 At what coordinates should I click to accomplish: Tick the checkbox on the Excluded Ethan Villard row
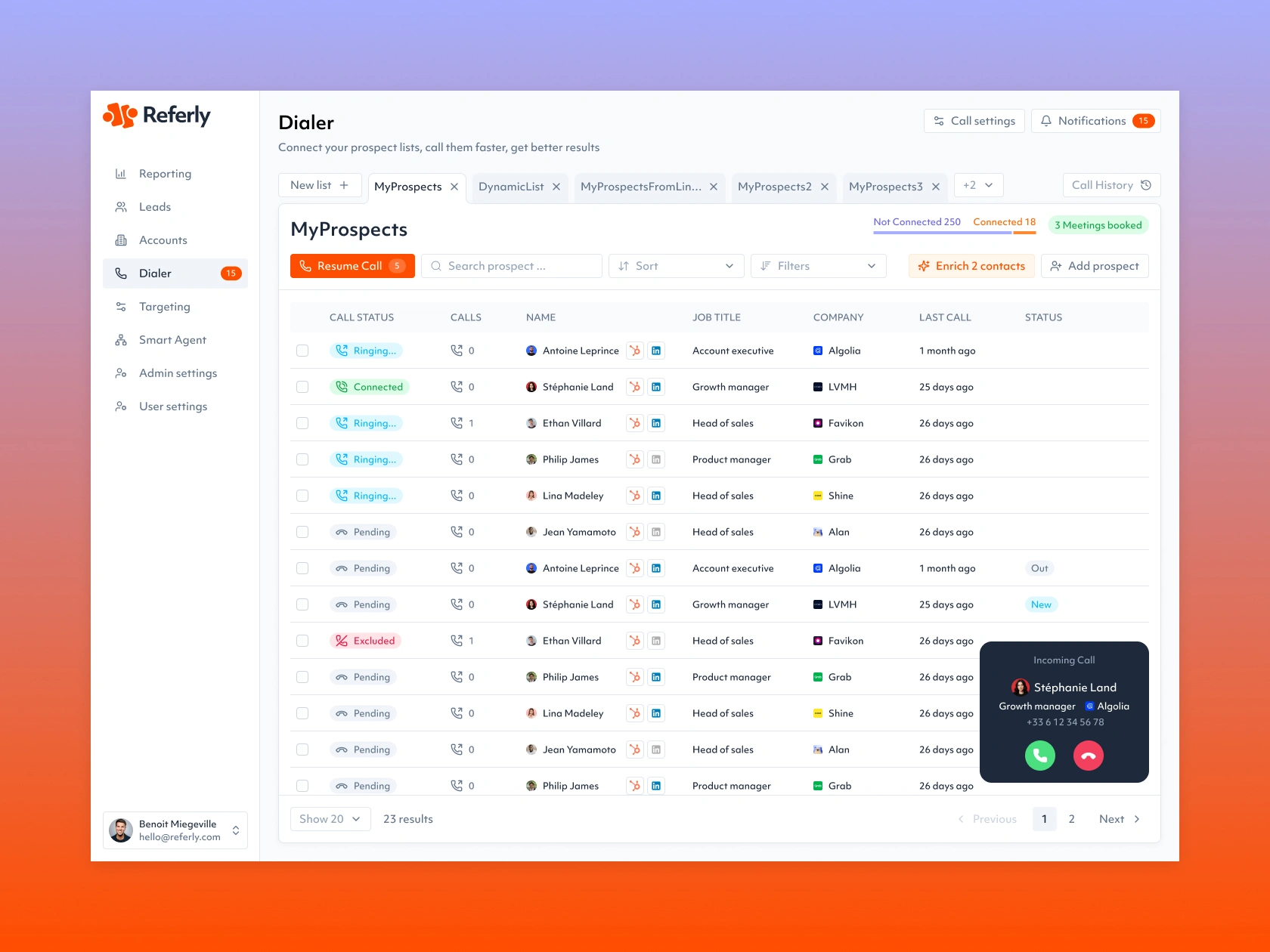click(x=302, y=641)
